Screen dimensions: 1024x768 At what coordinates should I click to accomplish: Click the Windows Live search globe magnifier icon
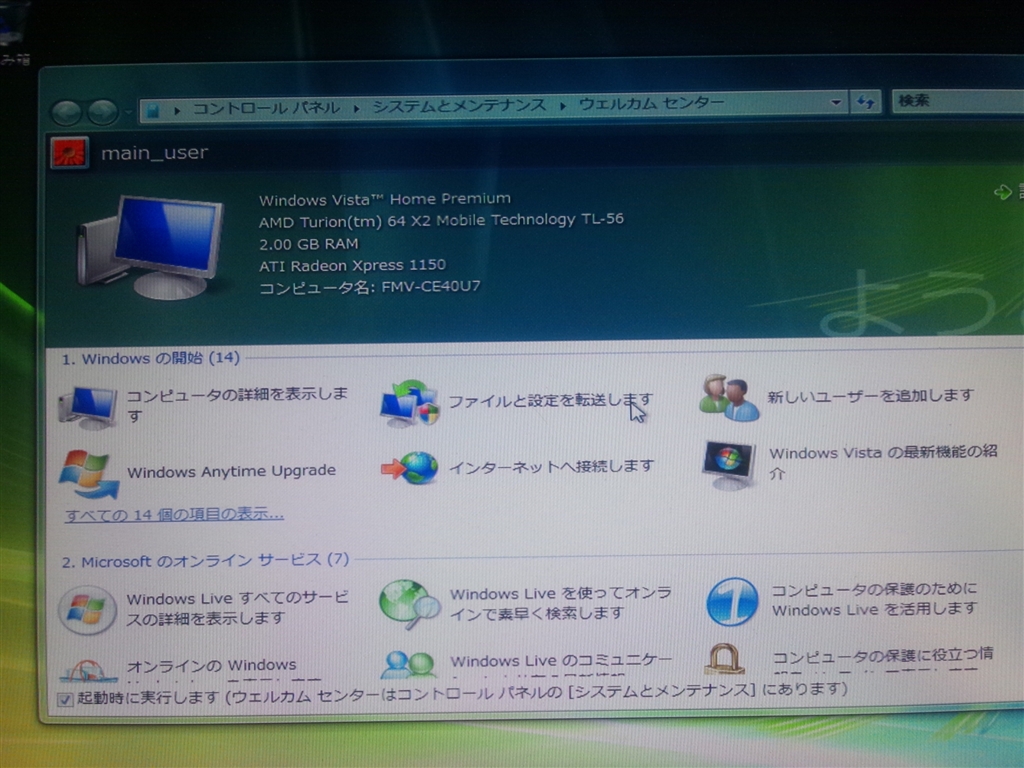(409, 605)
